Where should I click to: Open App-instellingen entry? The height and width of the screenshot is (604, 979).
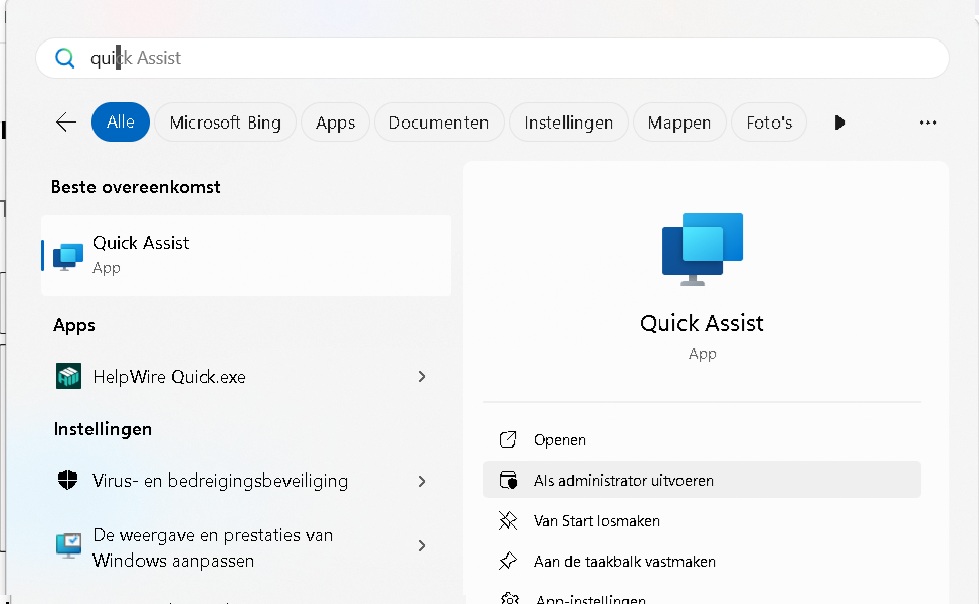pos(702,597)
